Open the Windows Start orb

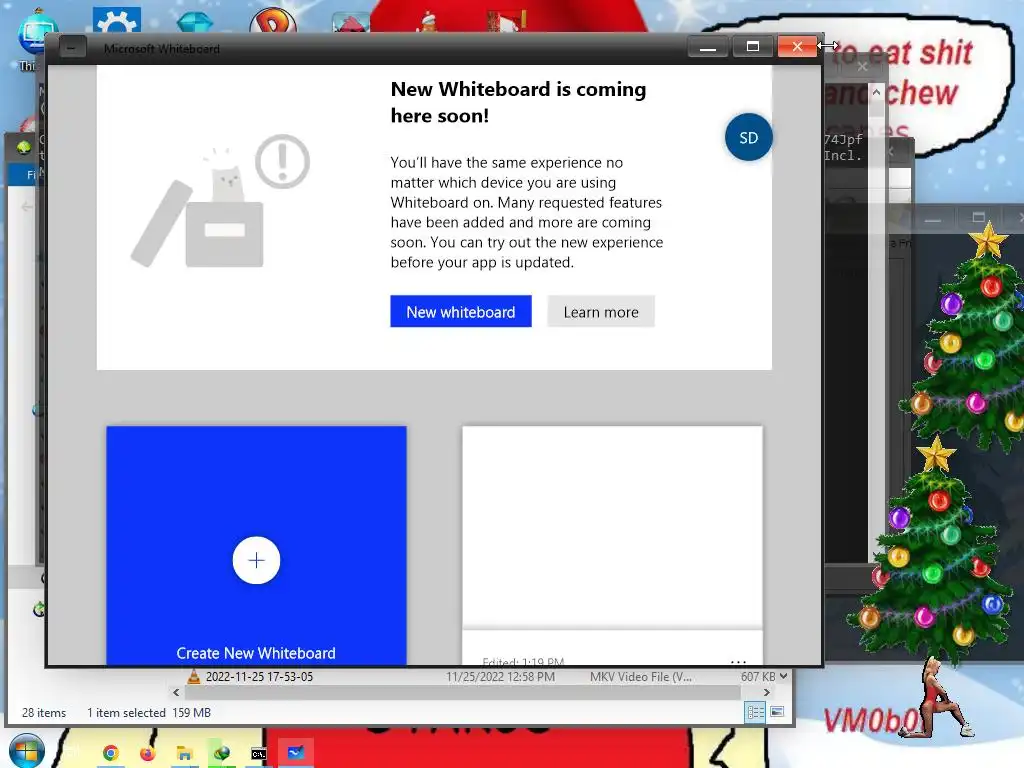pos(26,751)
